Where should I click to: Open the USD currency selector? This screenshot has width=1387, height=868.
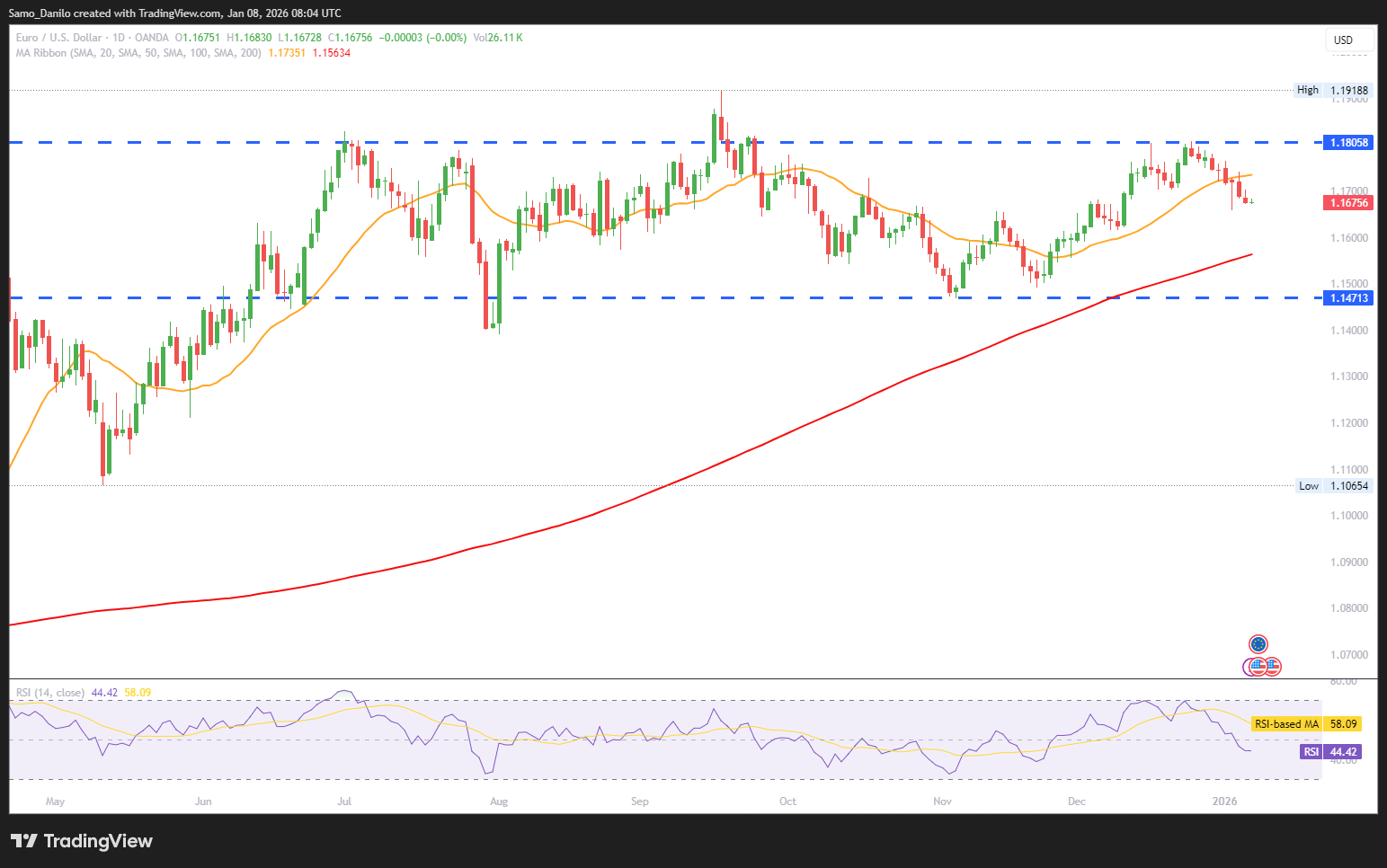(1349, 40)
